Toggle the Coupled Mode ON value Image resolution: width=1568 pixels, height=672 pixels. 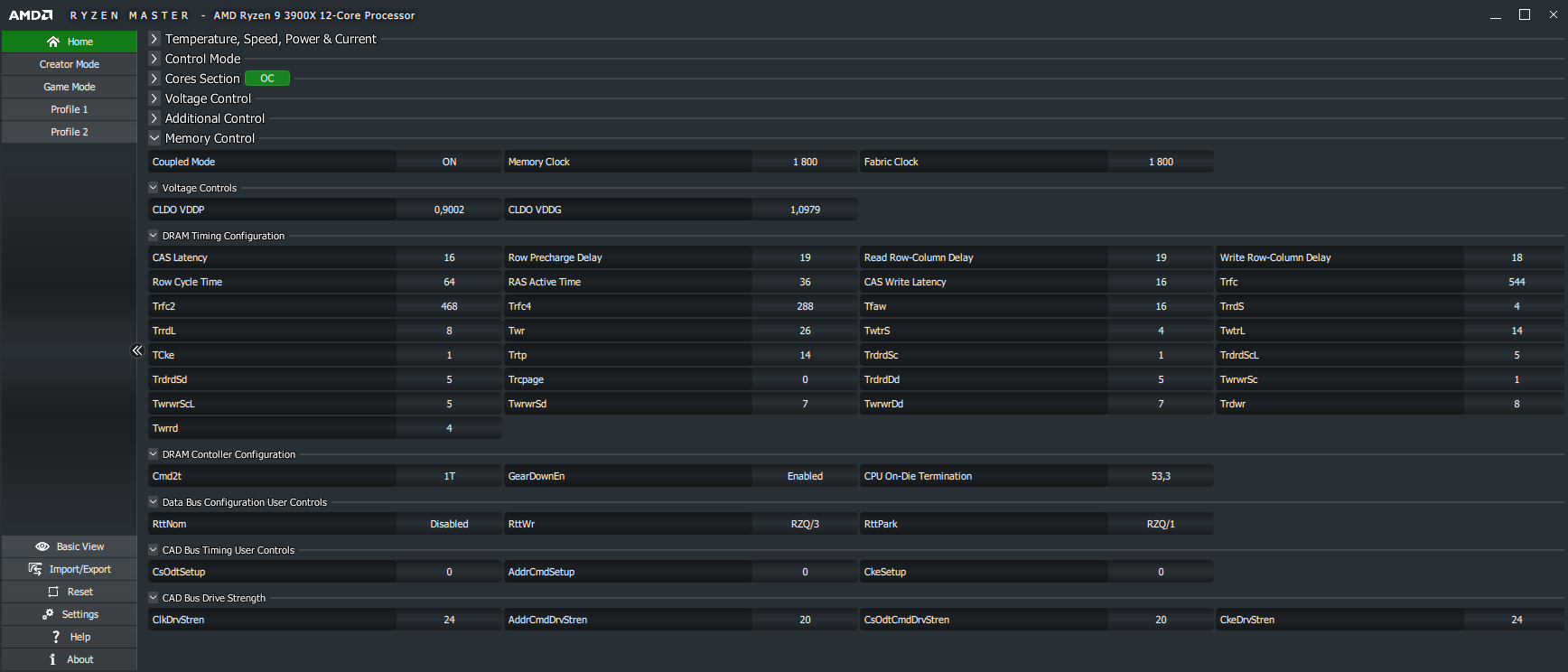point(449,162)
